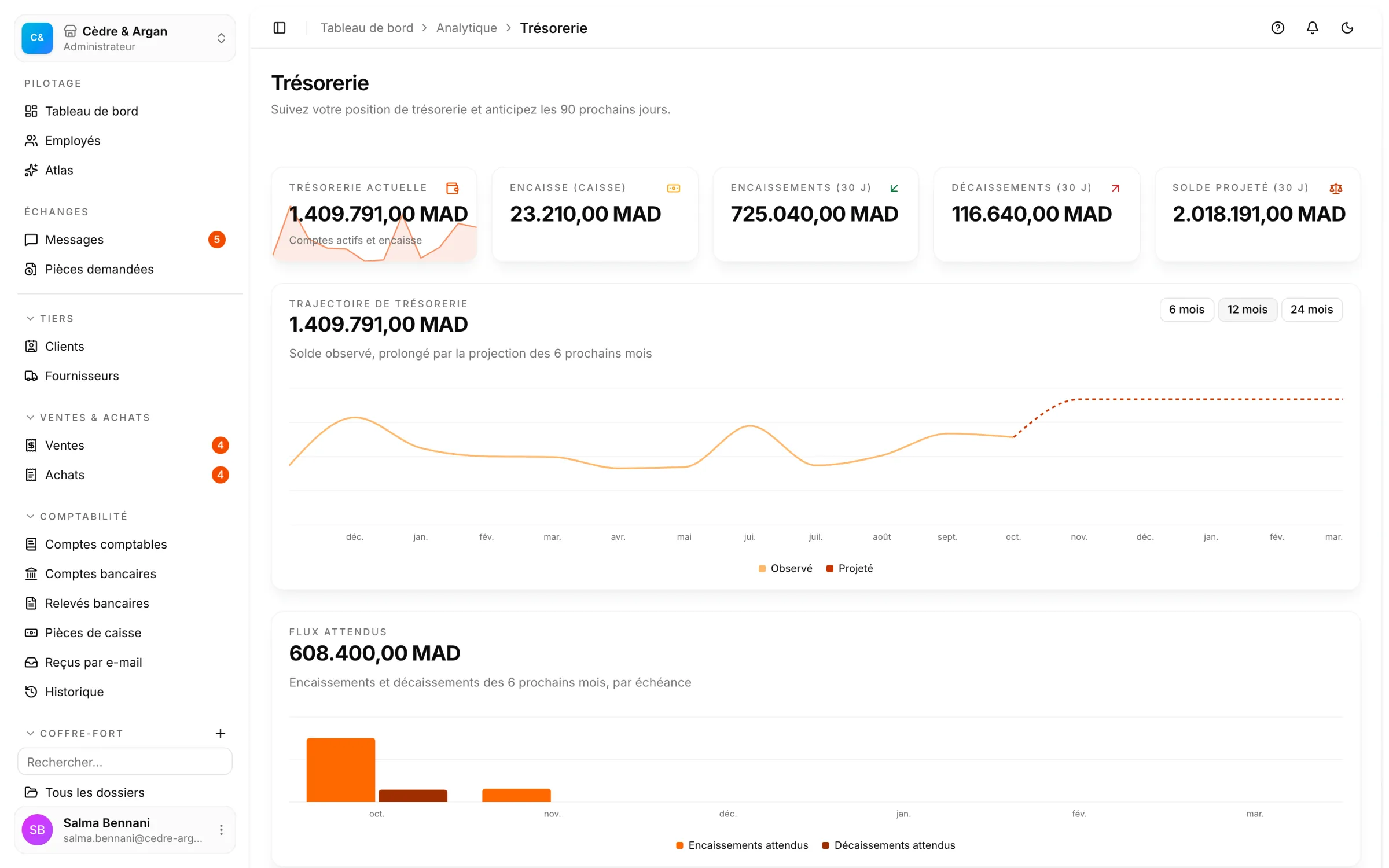Select the 6 mois range
The image size is (1389, 868).
click(1186, 310)
